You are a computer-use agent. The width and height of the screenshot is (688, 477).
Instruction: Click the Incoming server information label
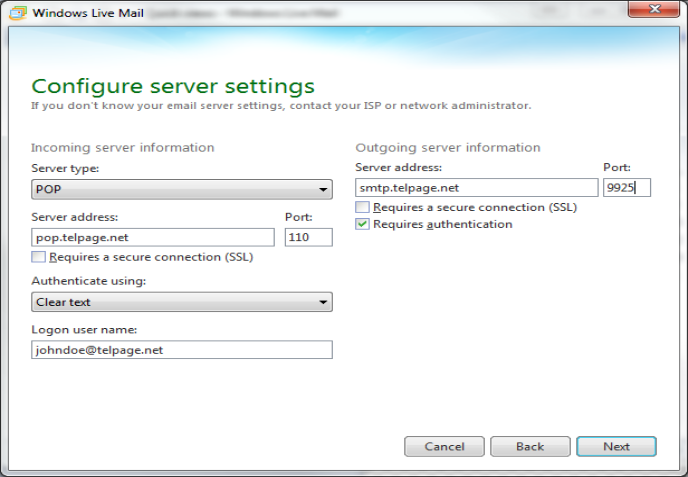[122, 147]
